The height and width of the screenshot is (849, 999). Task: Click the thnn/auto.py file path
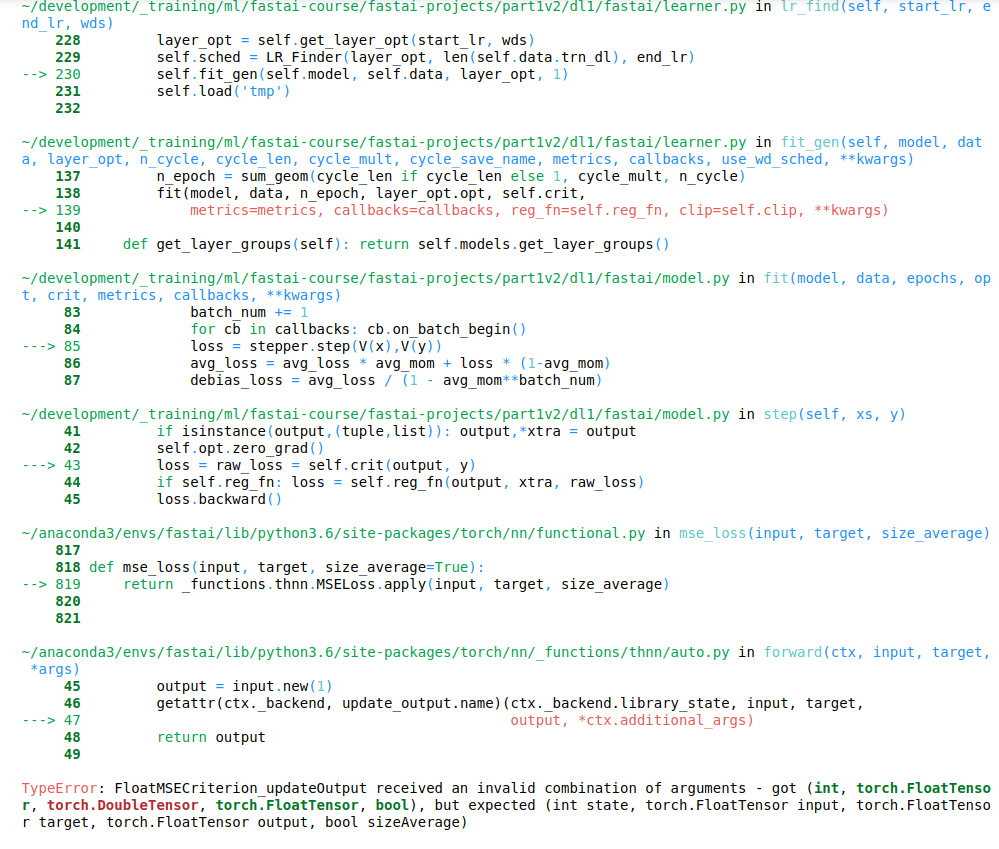coord(375,652)
